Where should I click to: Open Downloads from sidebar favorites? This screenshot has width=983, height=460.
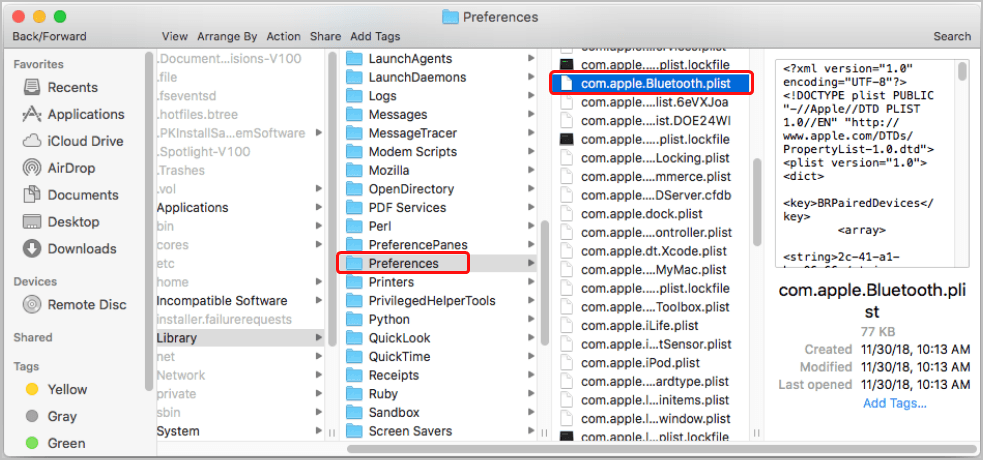69,249
